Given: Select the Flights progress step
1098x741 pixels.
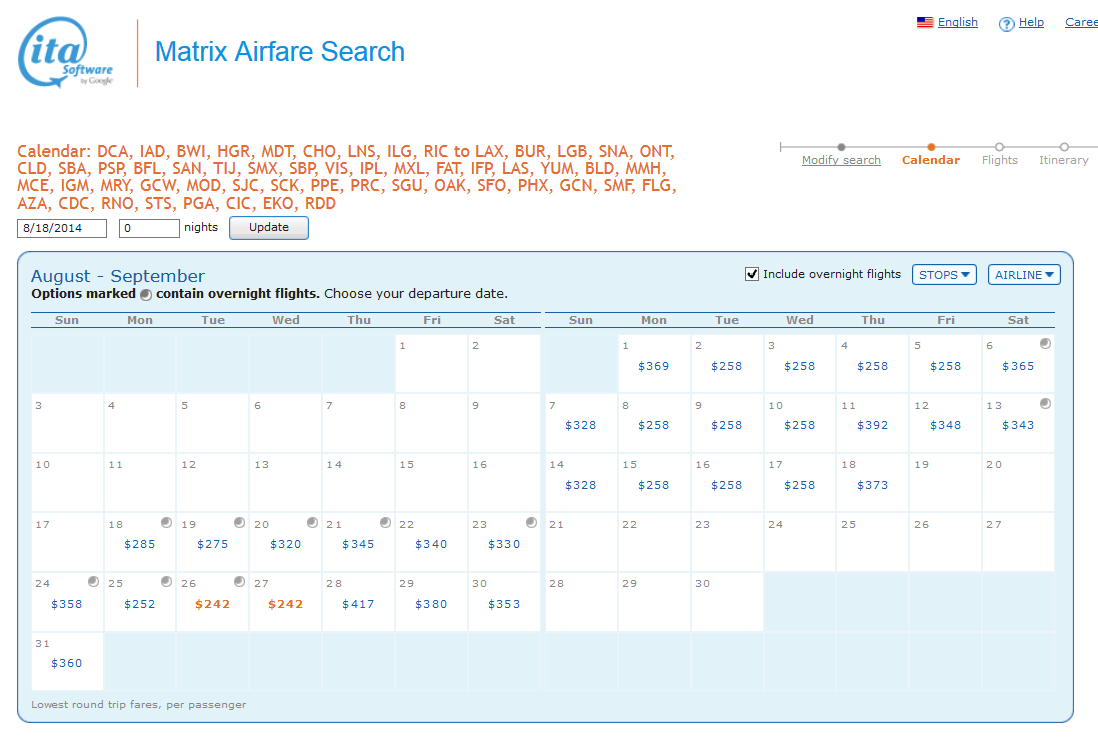Looking at the screenshot, I should tap(999, 160).
